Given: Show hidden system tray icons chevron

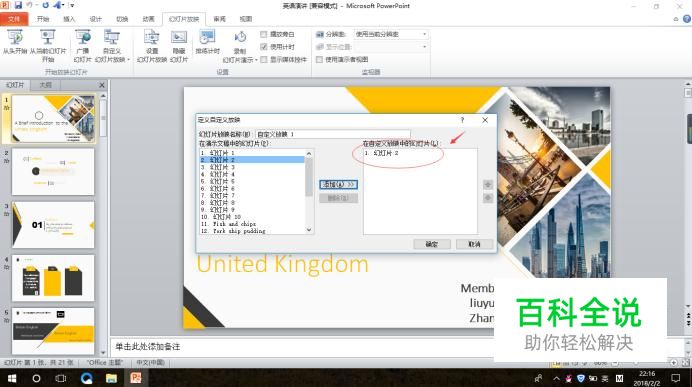Looking at the screenshot, I should click(556, 378).
